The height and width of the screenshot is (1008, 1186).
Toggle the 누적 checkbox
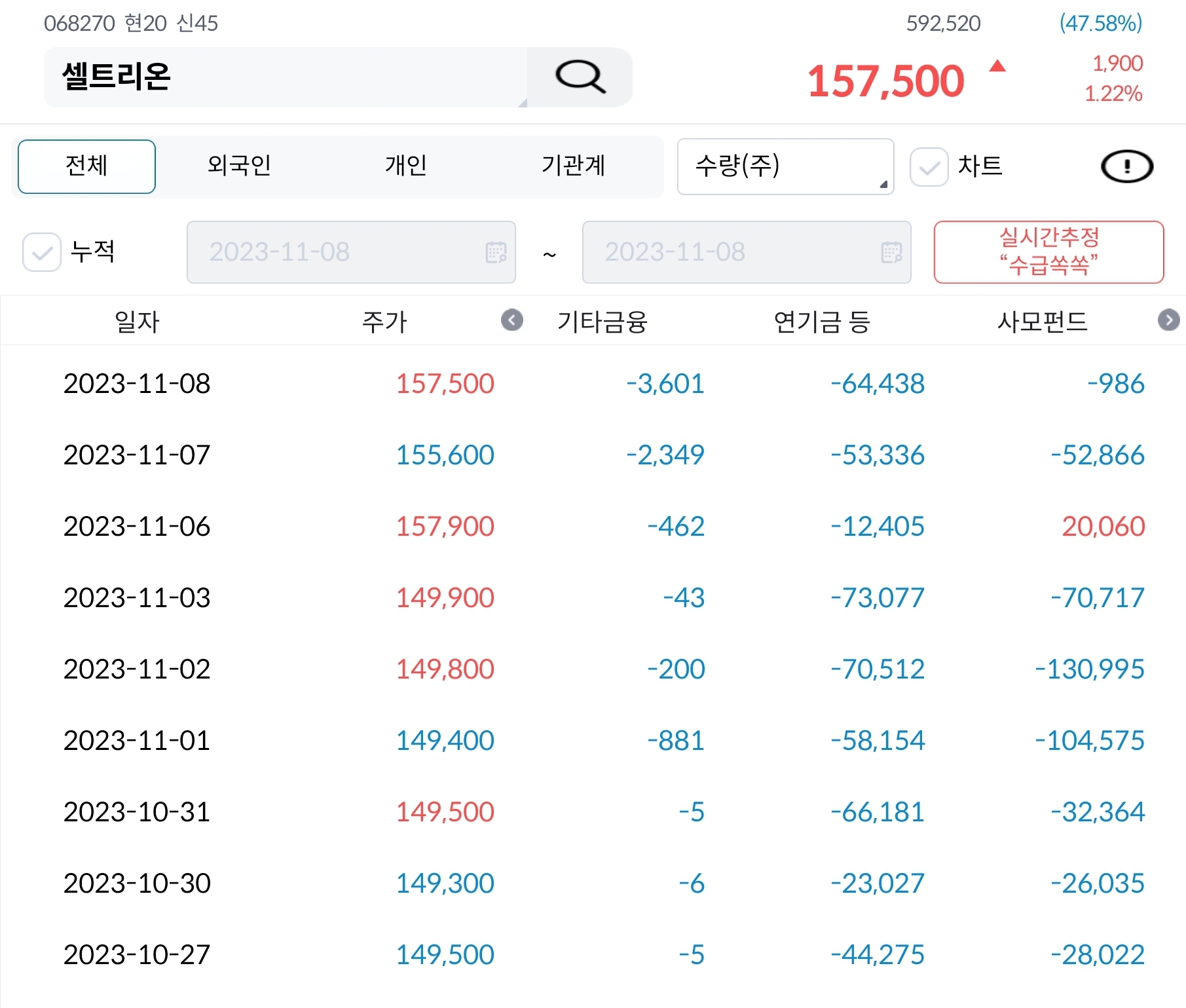click(x=42, y=252)
